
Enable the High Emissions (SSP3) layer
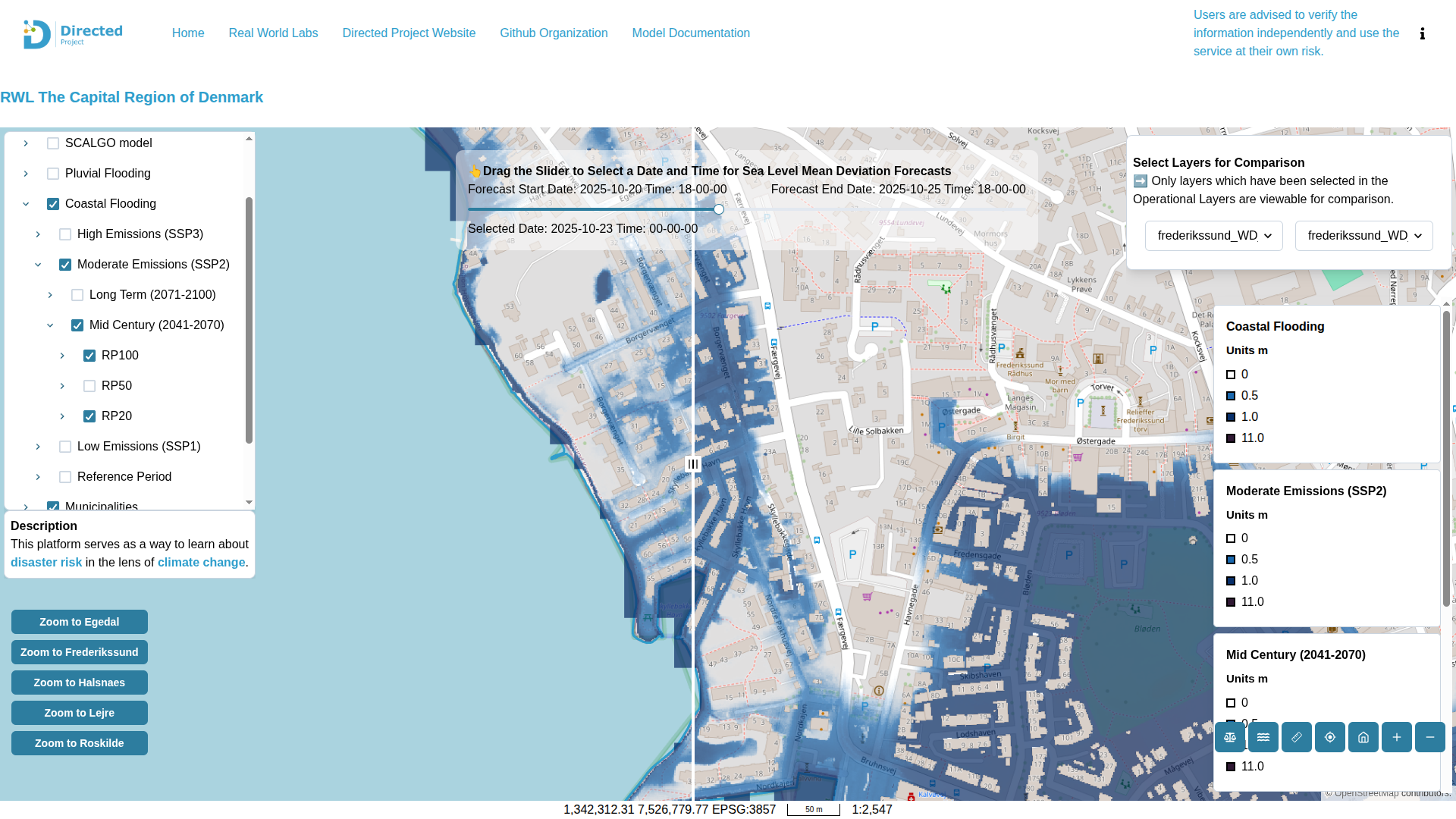tap(65, 234)
